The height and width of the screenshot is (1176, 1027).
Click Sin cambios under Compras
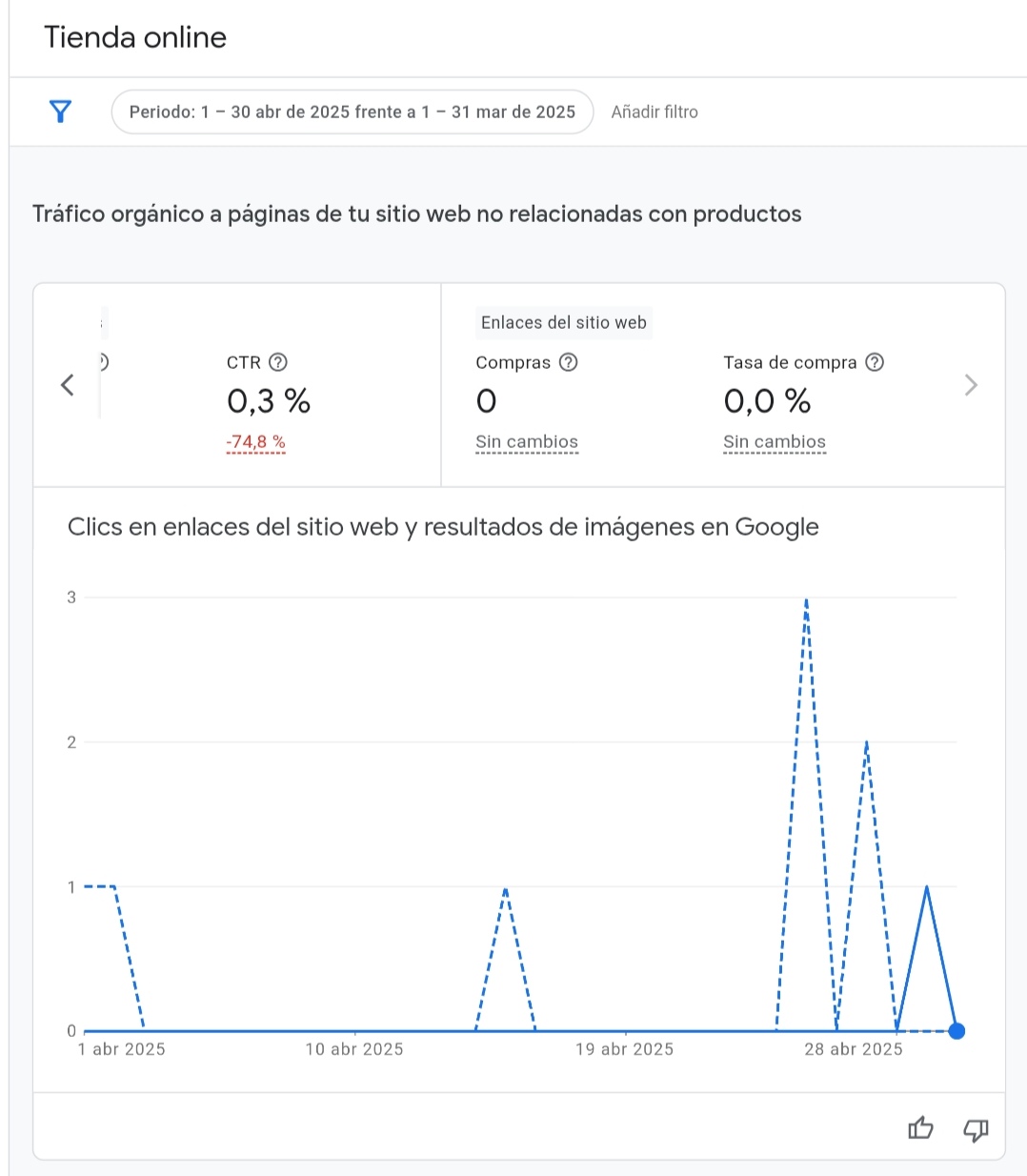pos(527,442)
